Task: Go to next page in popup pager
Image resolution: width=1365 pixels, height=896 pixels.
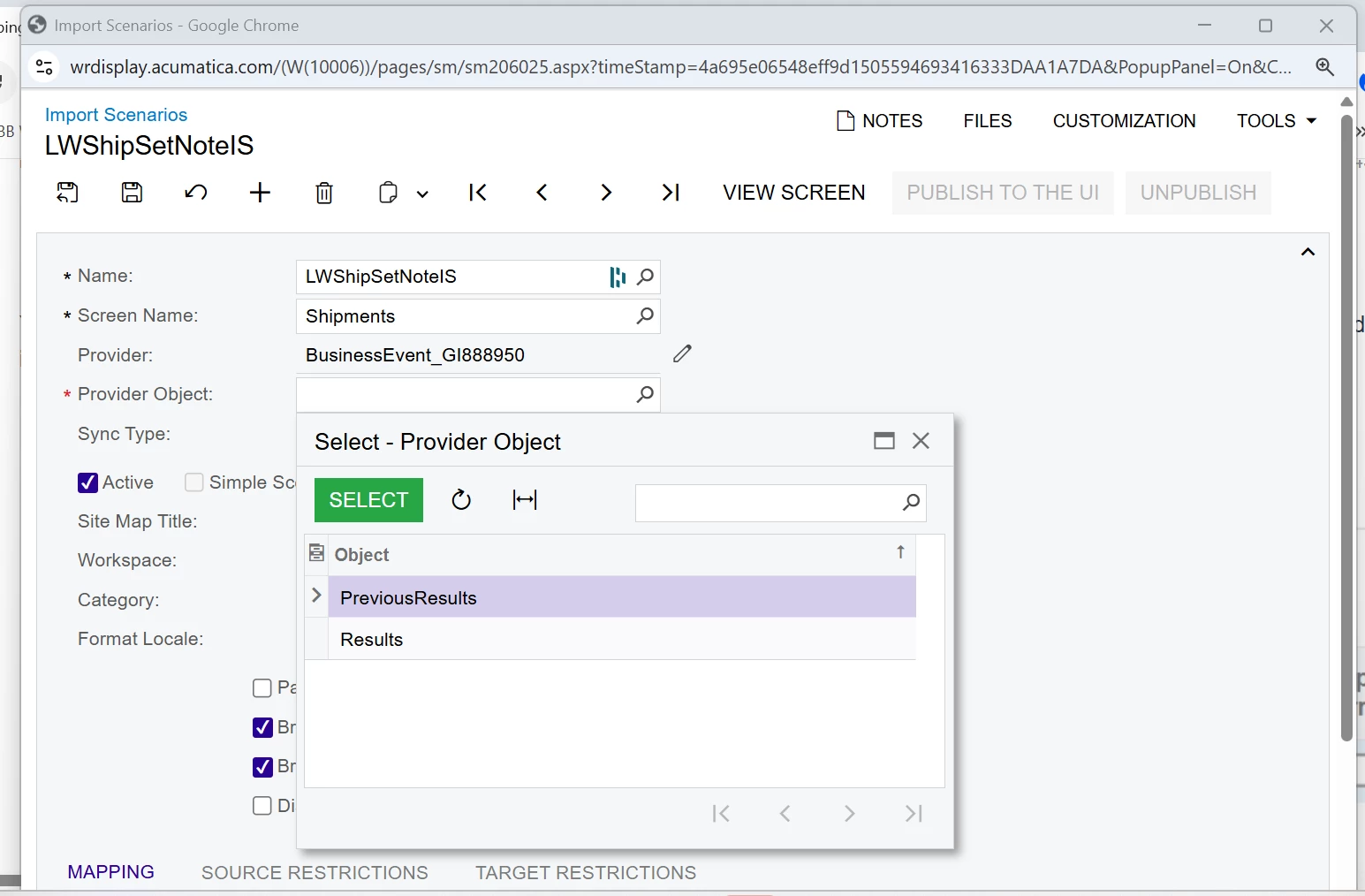Action: tap(849, 814)
